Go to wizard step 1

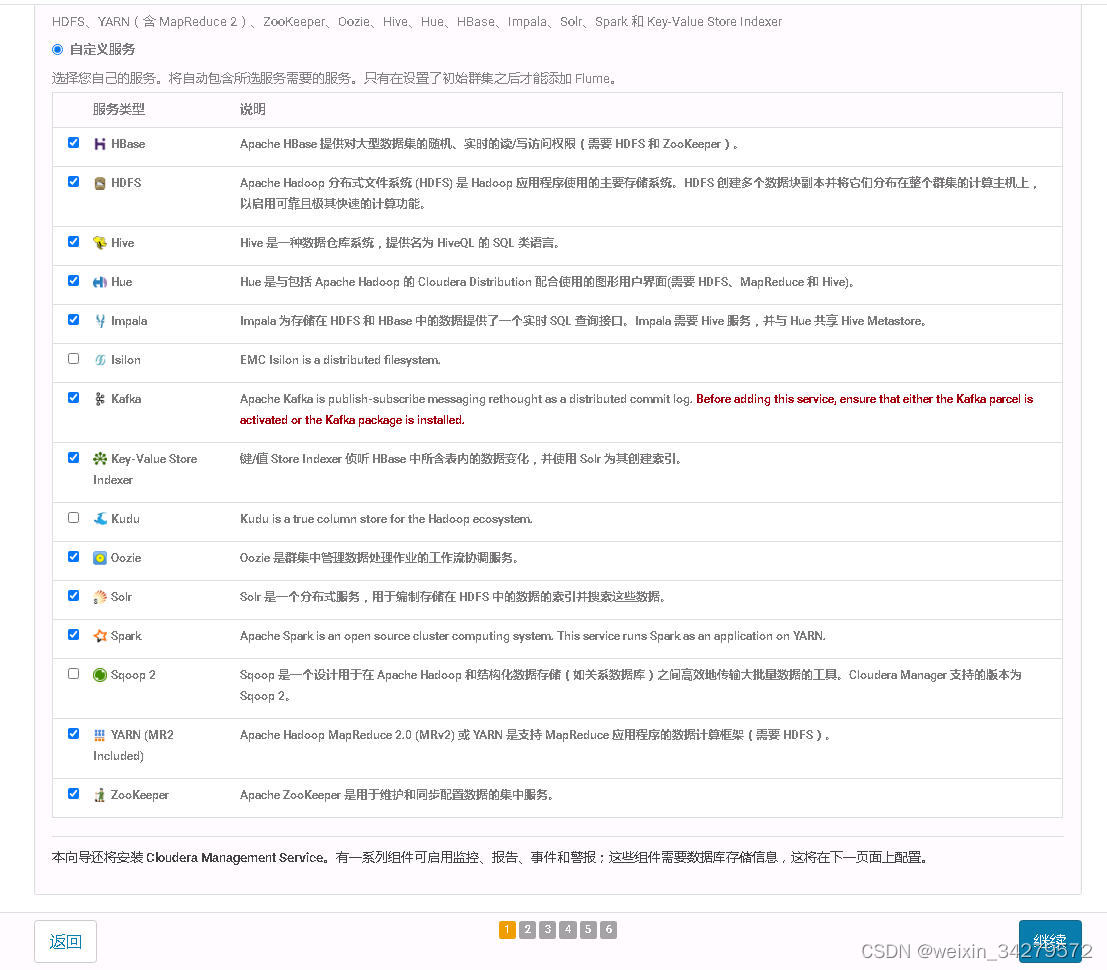tap(507, 930)
